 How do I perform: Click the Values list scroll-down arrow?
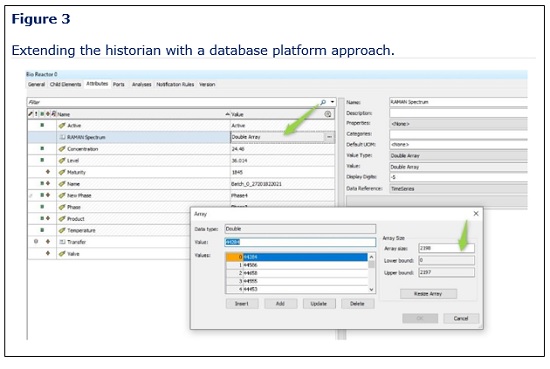(371, 289)
